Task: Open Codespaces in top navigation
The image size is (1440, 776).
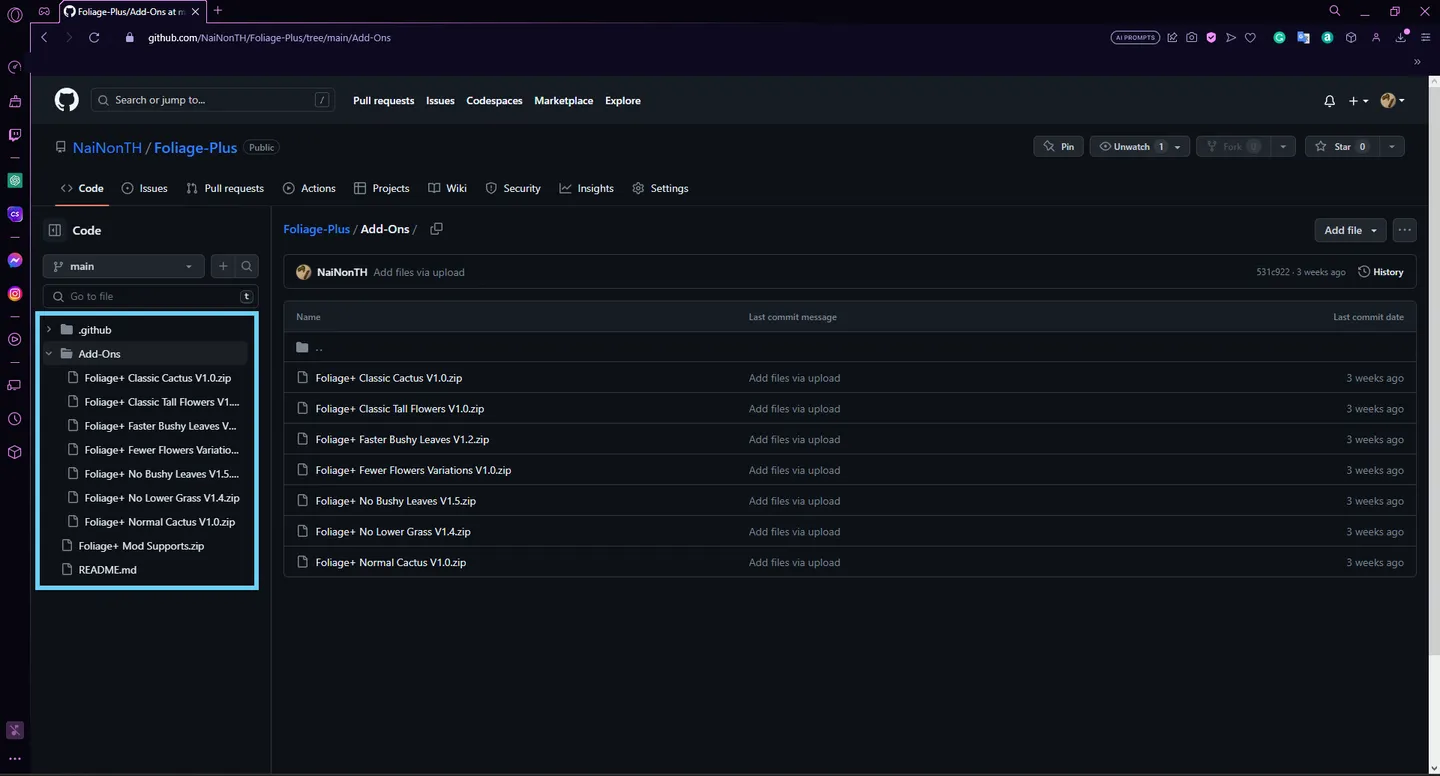Action: point(494,101)
